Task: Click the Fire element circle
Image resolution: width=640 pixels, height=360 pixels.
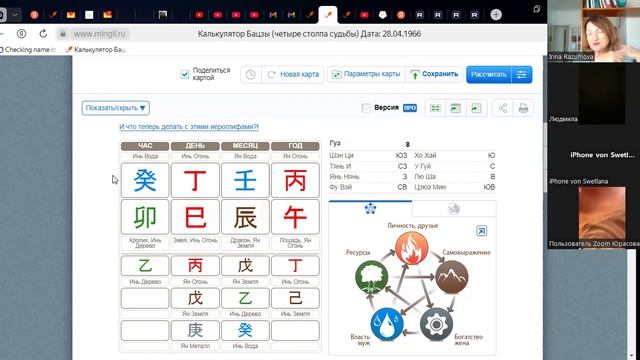Action: (412, 248)
